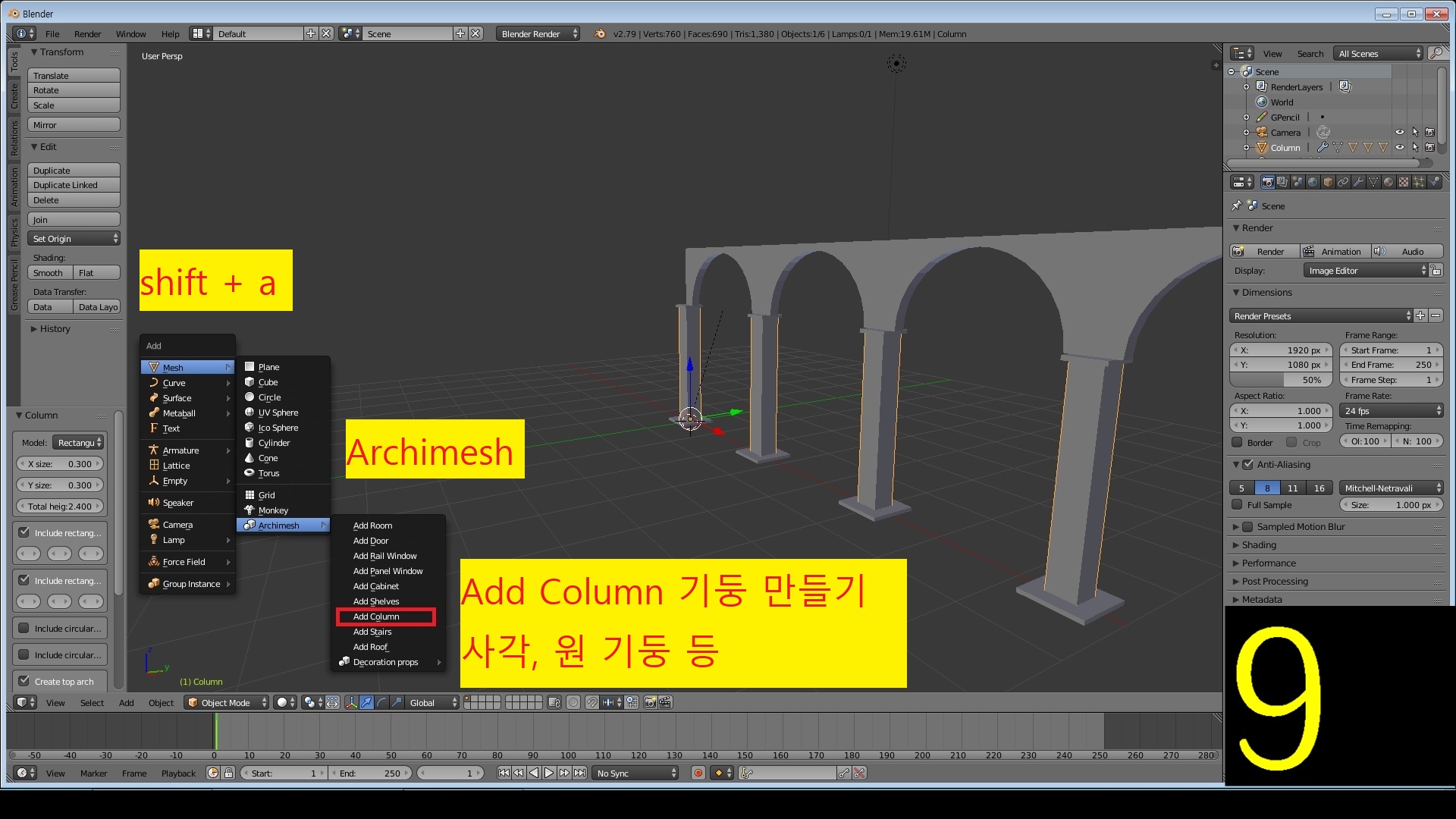Open the Render Layers properties tab
Screen dimensions: 1456x819
point(1282,182)
